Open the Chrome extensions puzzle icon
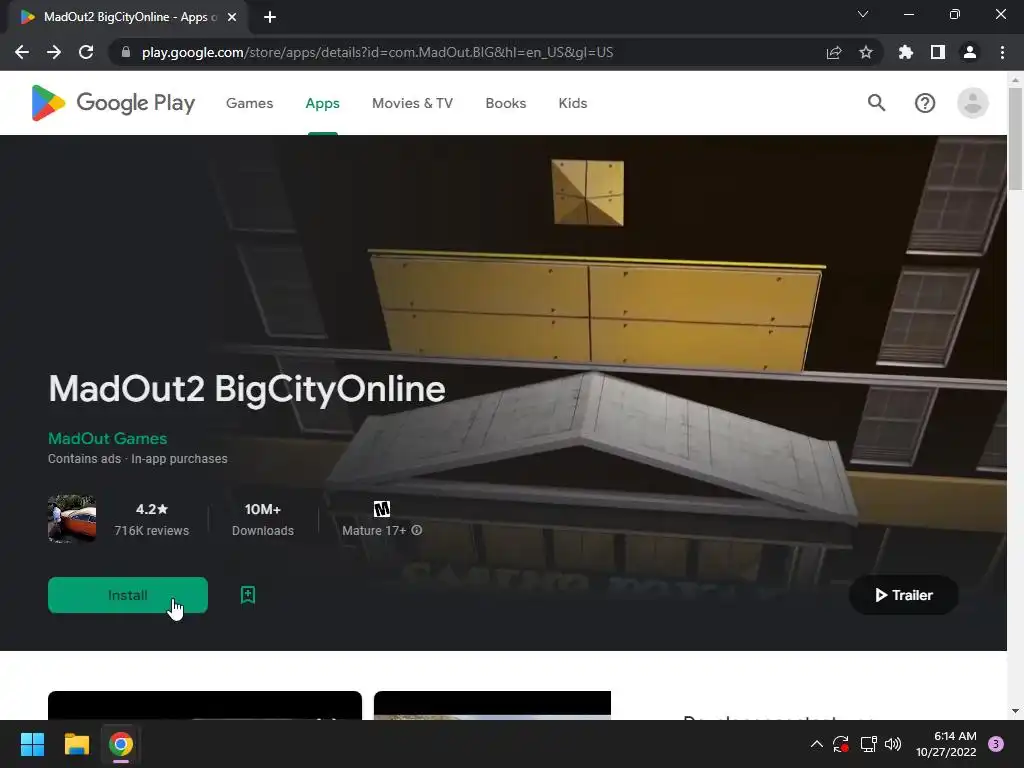 [906, 52]
